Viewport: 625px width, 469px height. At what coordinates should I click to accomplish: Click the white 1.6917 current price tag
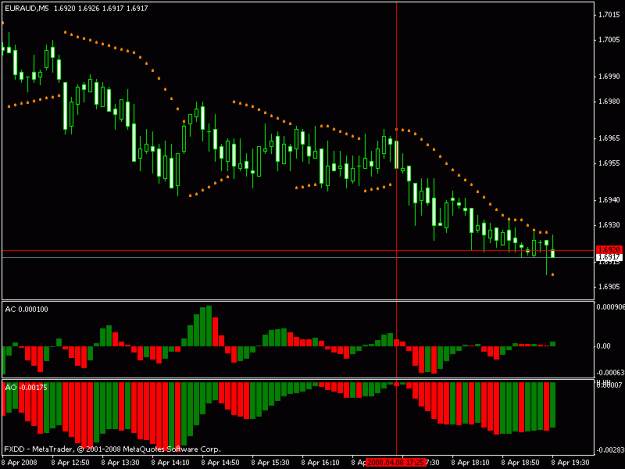click(x=609, y=257)
